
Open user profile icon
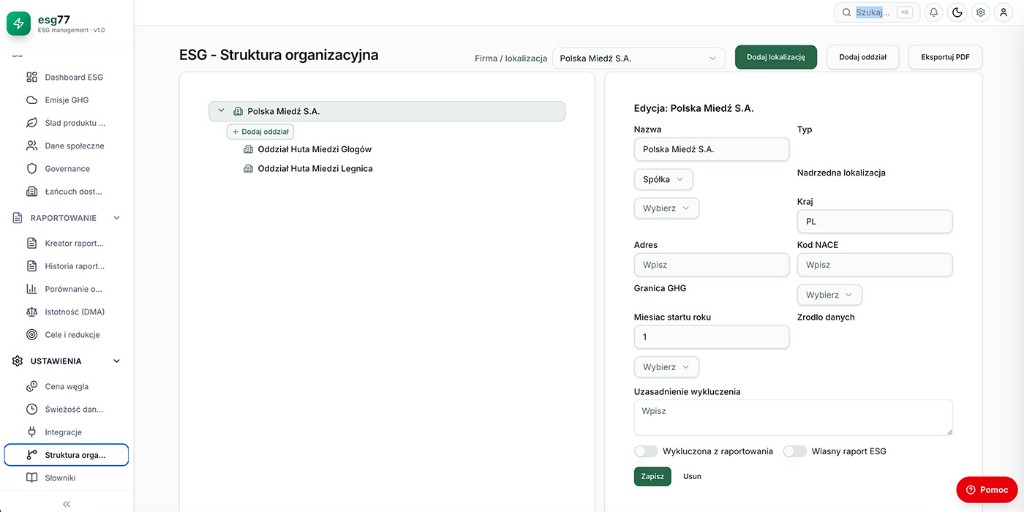coord(1003,12)
